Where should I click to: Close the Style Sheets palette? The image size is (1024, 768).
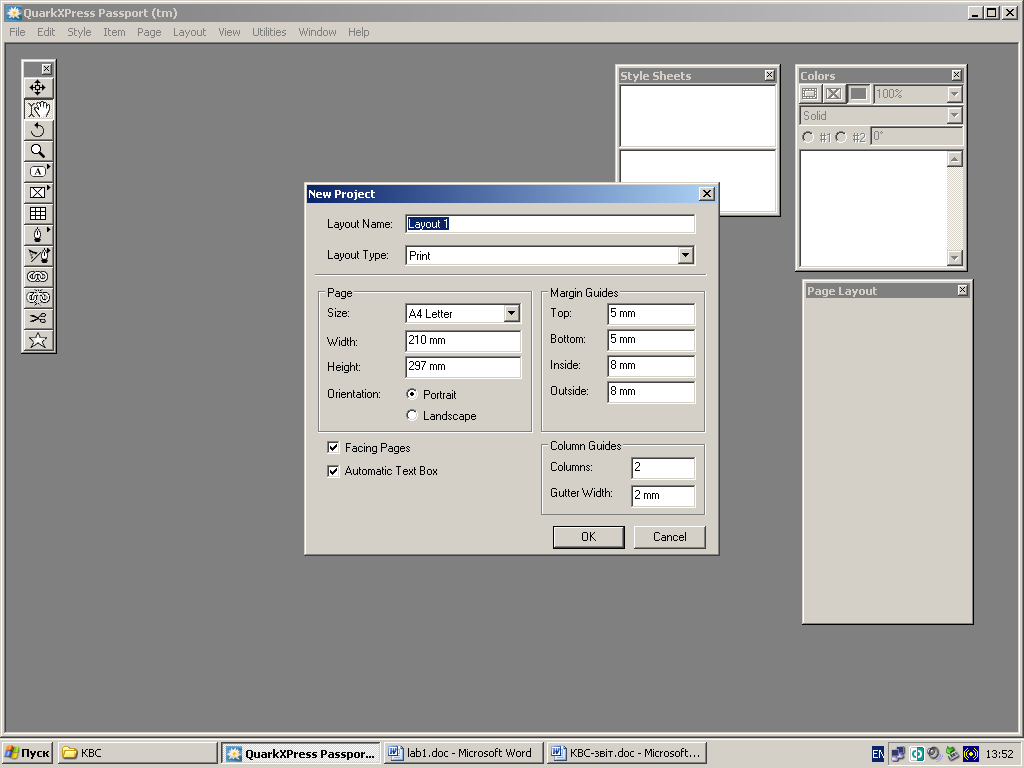[769, 75]
